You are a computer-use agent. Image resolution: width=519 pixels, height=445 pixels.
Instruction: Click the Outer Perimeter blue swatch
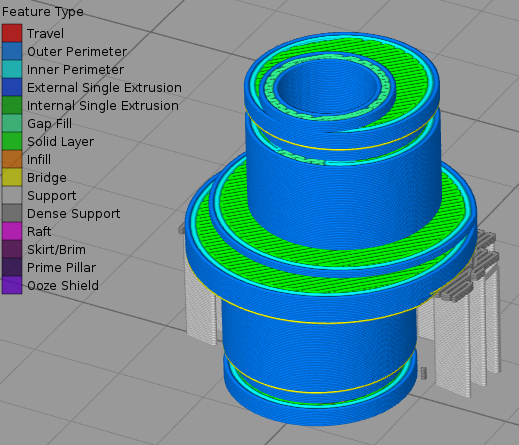tap(12, 51)
